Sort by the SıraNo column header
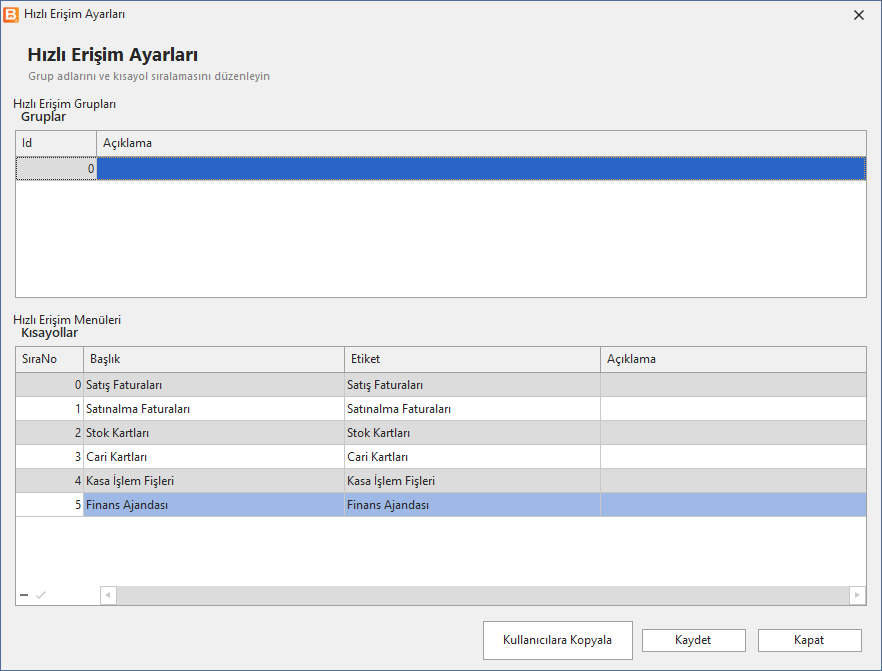Image resolution: width=882 pixels, height=671 pixels. coord(50,359)
